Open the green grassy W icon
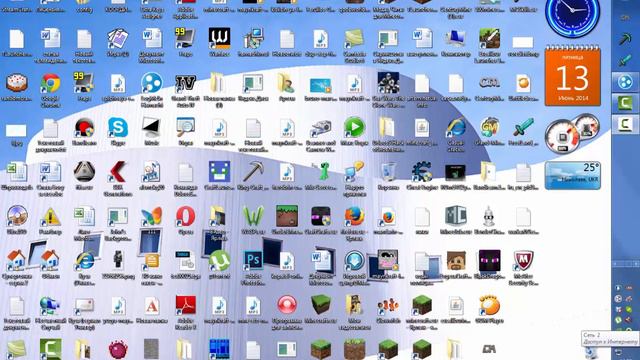 pyautogui.click(x=253, y=216)
